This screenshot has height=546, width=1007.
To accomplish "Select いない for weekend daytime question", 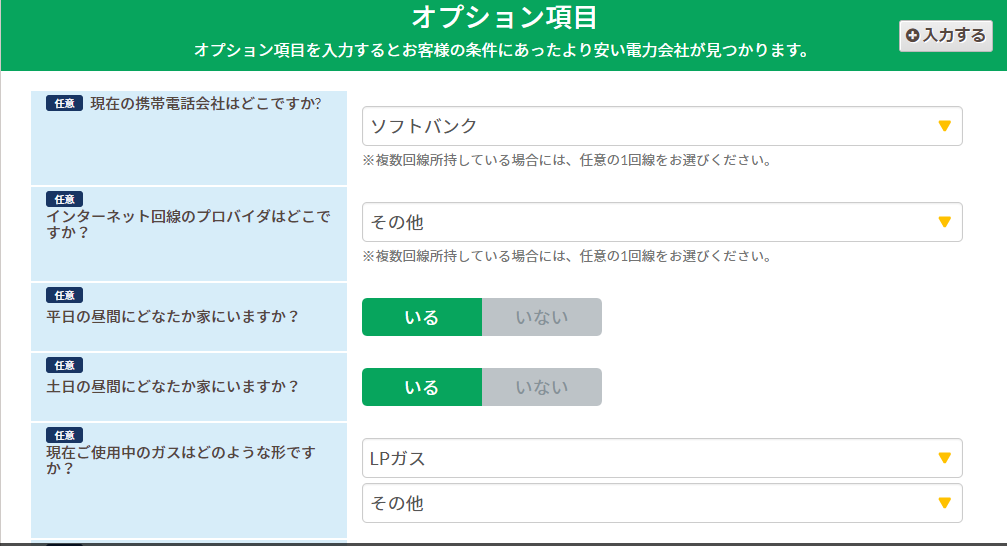I will pos(541,387).
